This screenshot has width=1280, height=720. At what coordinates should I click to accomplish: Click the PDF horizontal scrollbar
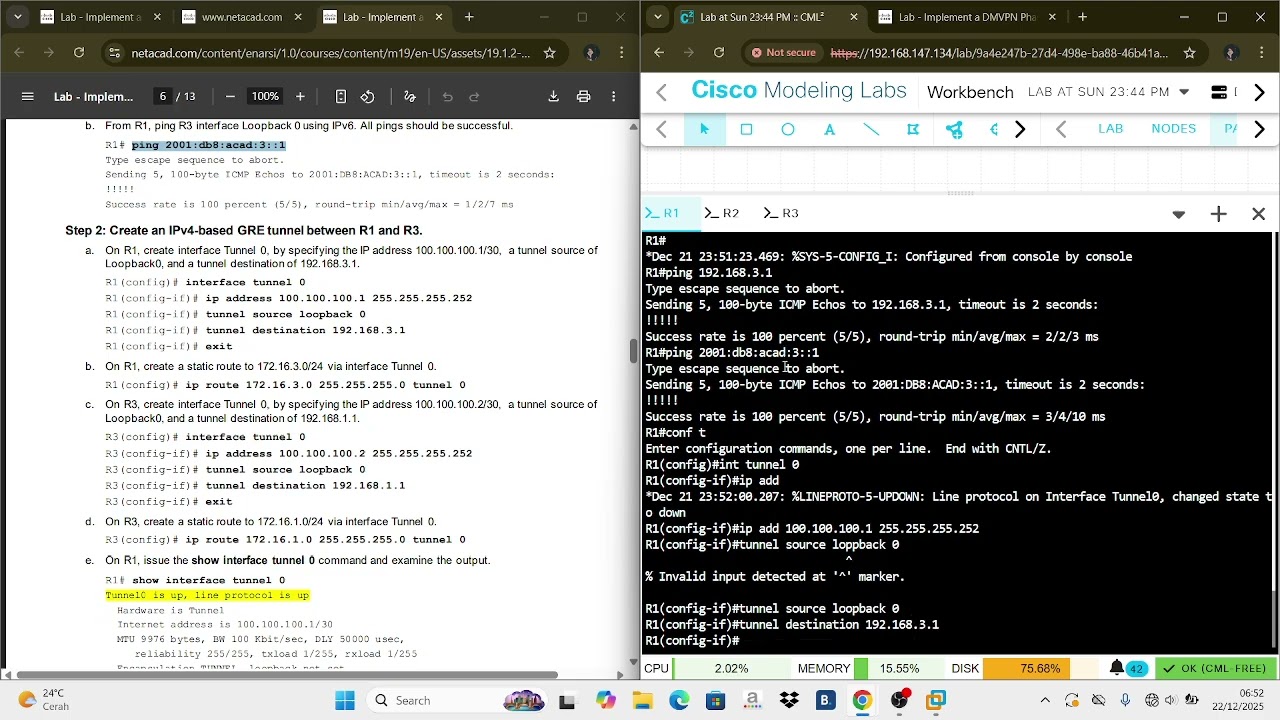coord(287,674)
